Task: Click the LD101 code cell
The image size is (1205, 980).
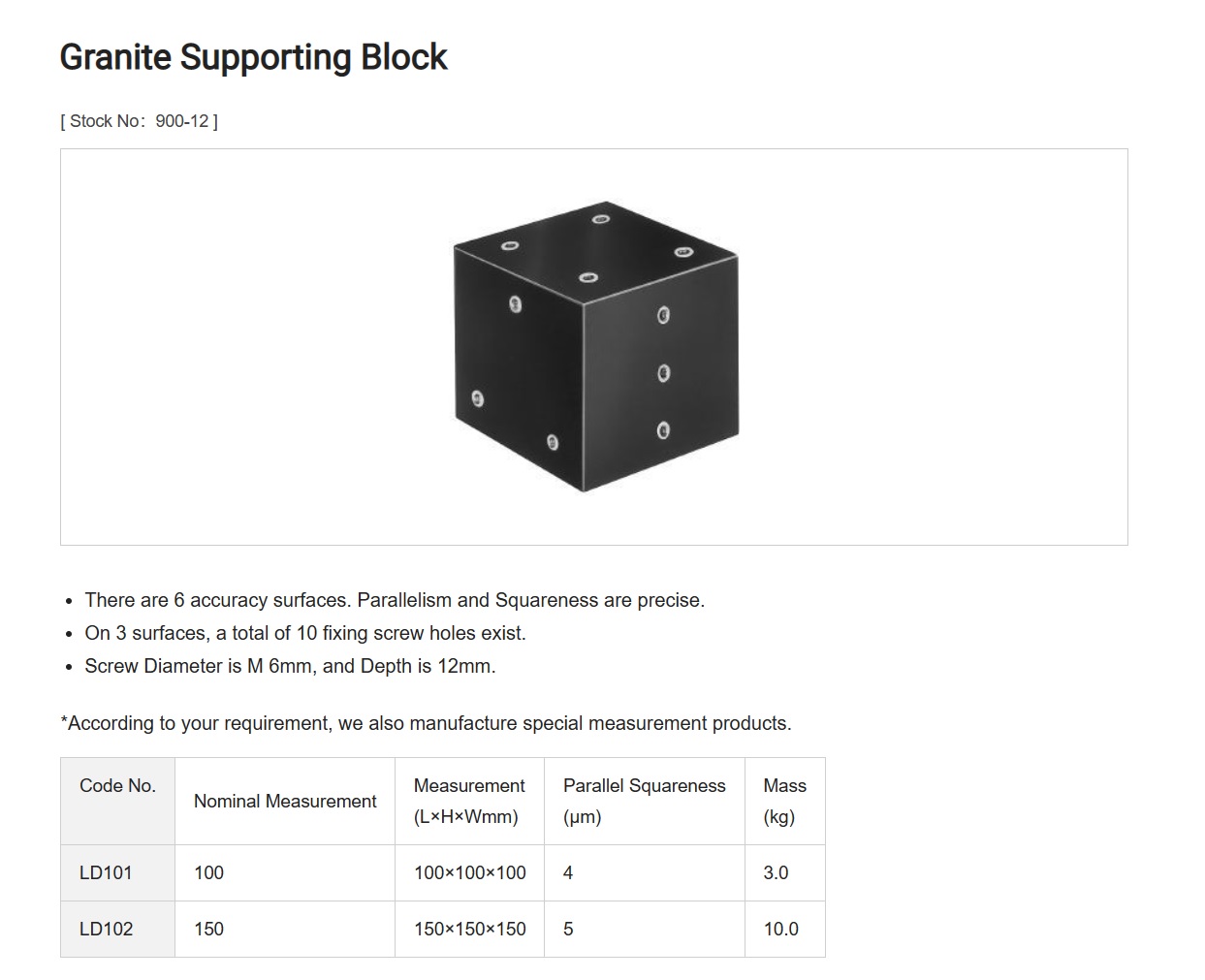Action: [x=118, y=872]
